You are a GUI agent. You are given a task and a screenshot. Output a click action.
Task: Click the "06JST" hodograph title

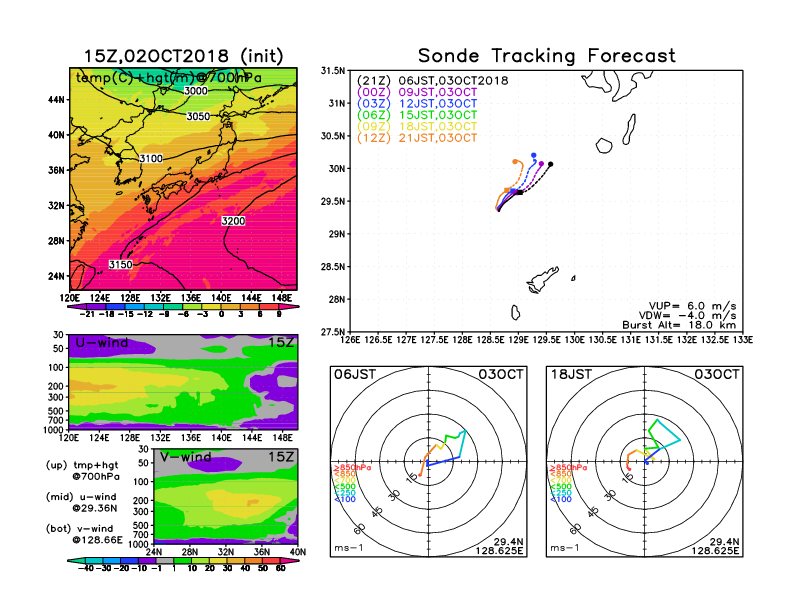[355, 374]
